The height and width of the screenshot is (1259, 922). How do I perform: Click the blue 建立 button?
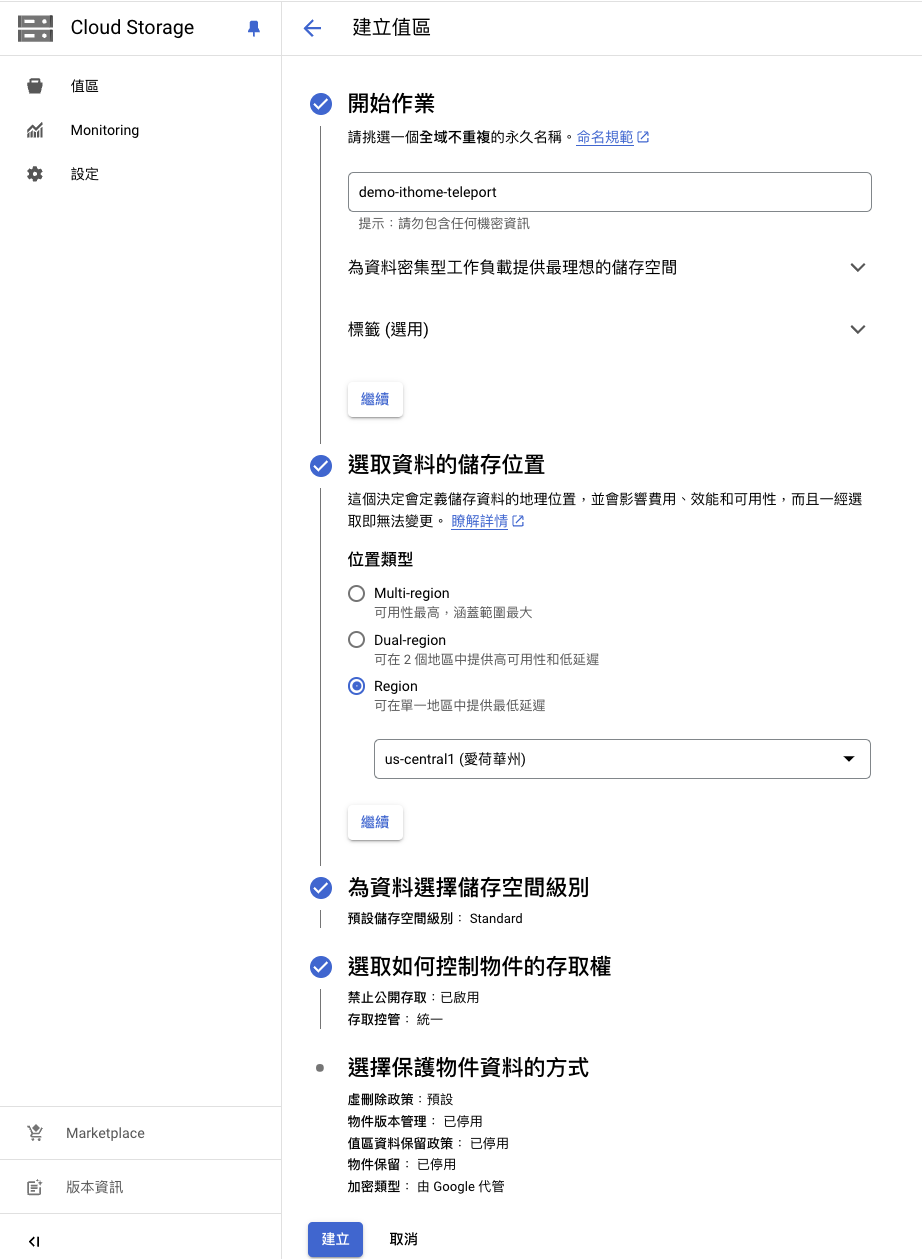coord(335,1239)
